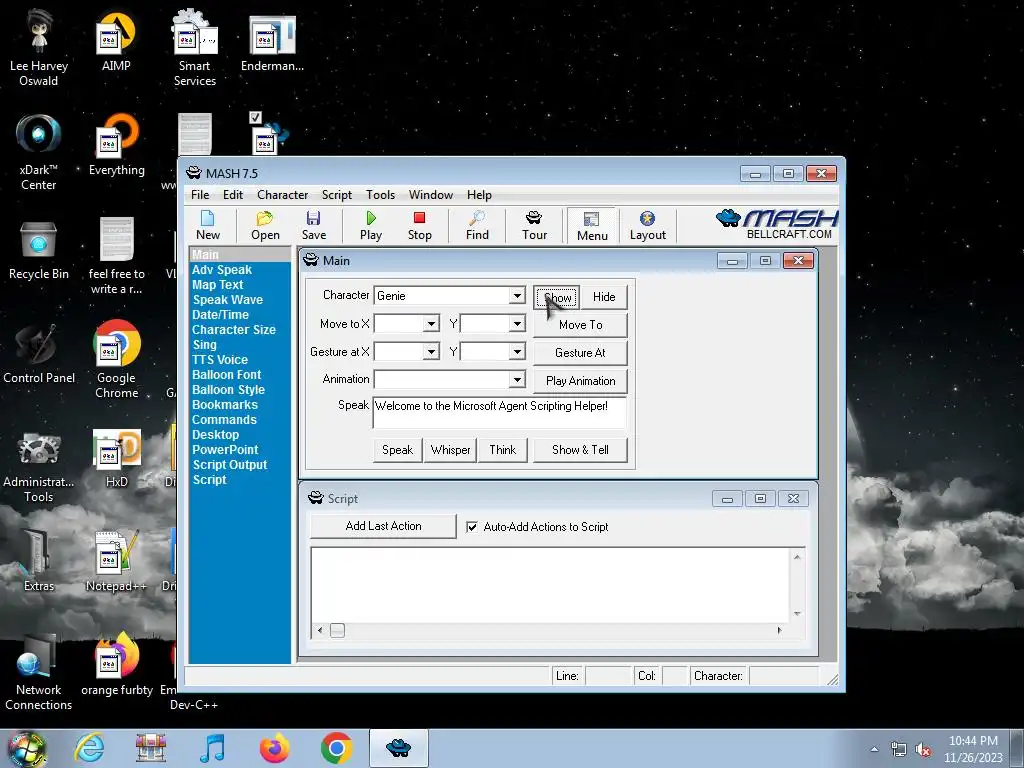Open the Help menu

click(479, 195)
